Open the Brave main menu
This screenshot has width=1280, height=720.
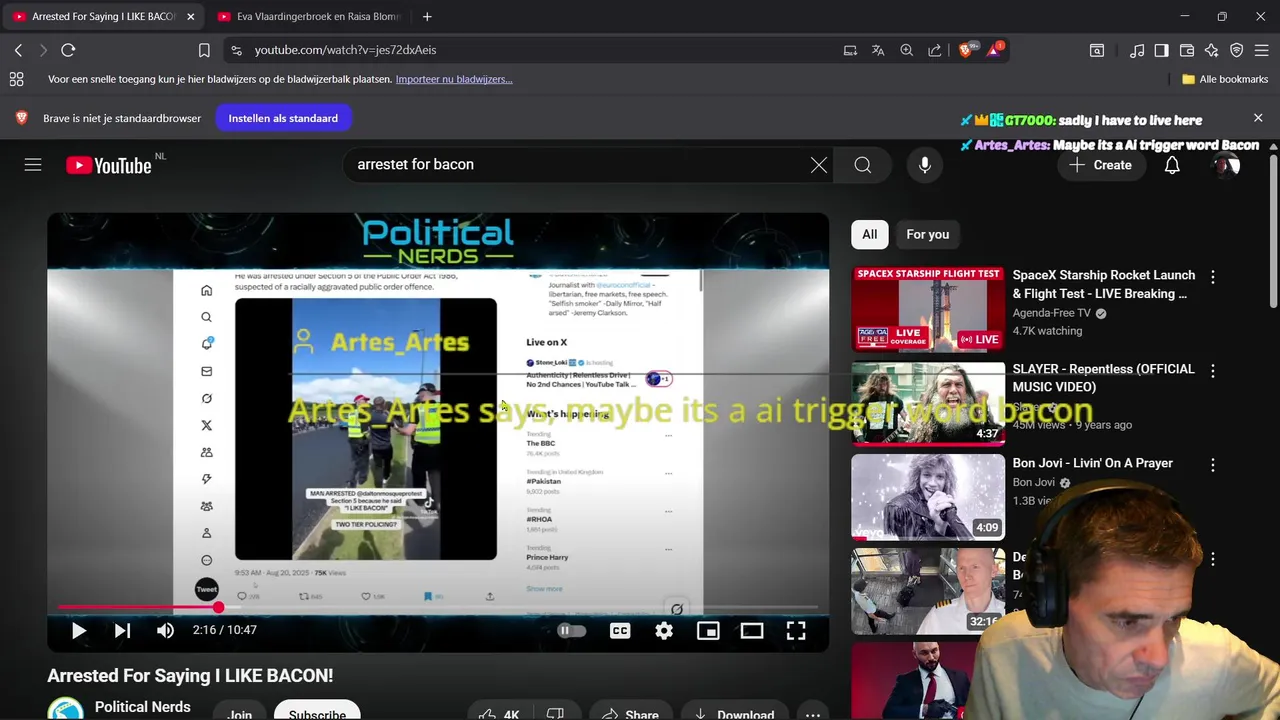1262,50
